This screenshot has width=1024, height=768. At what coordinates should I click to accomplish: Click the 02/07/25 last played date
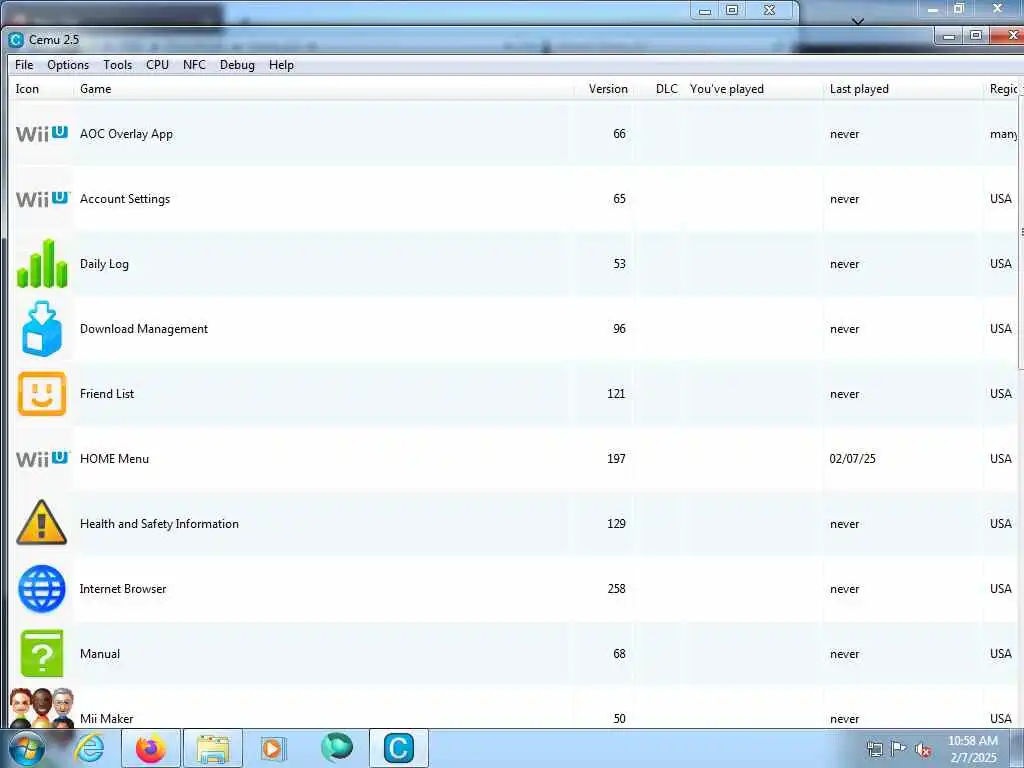(852, 458)
